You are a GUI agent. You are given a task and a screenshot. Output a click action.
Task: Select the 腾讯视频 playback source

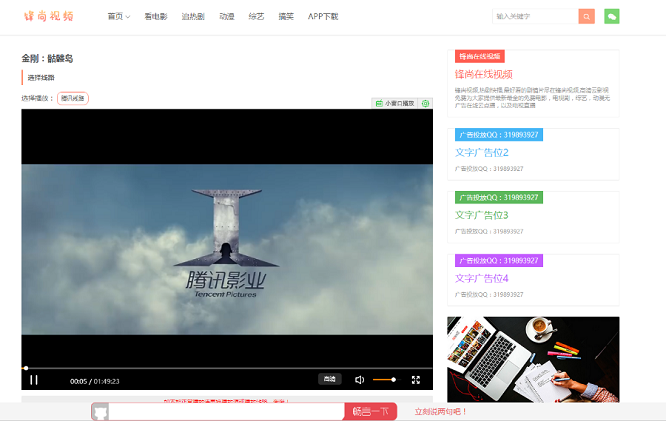point(73,99)
